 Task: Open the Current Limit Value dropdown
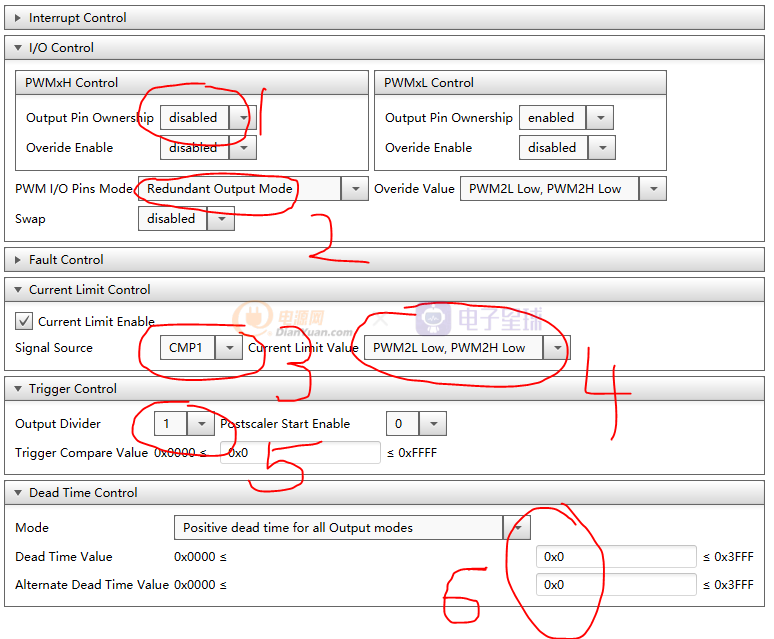coord(556,348)
